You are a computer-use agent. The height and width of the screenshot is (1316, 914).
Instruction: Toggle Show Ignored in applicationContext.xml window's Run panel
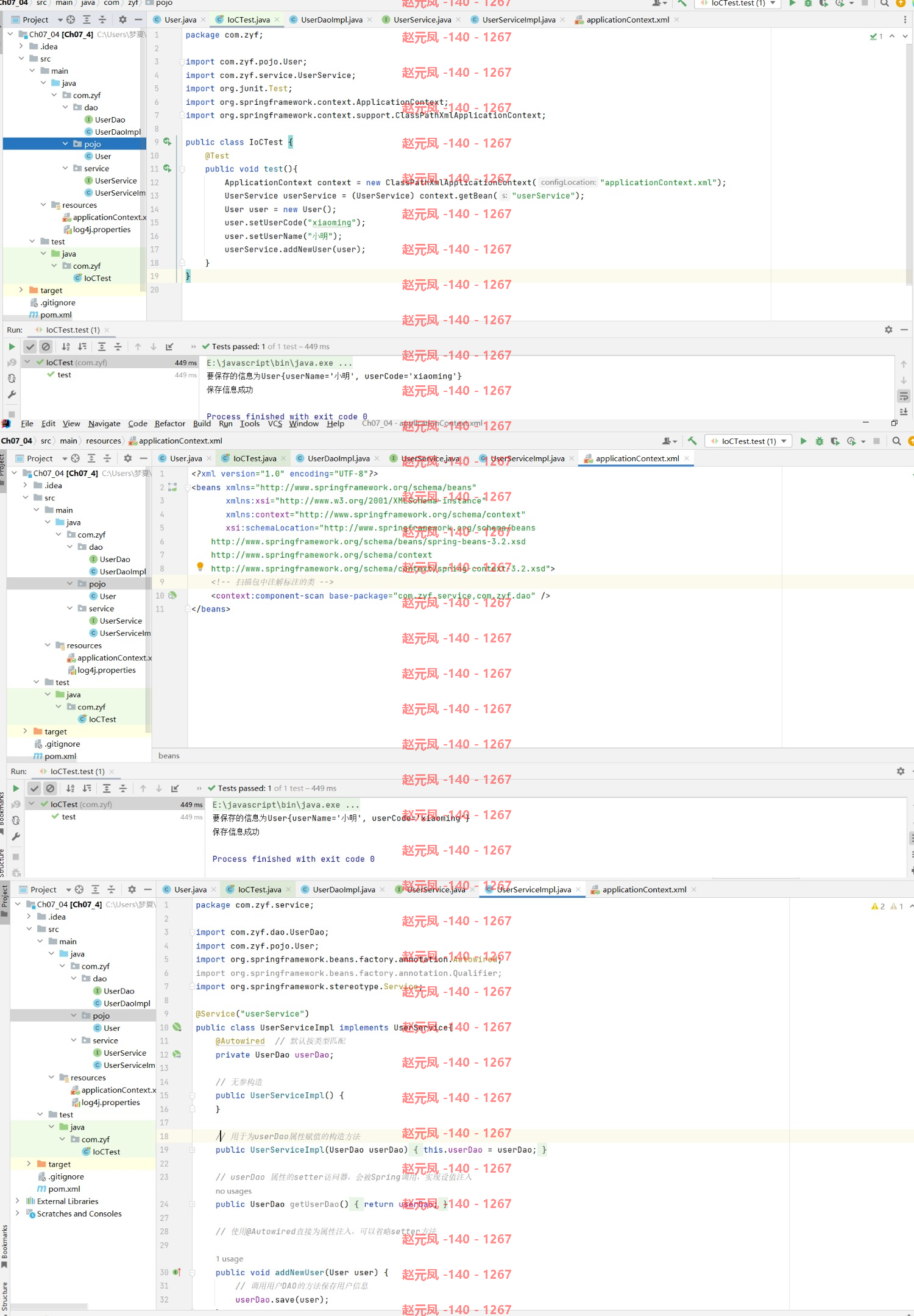(x=51, y=788)
